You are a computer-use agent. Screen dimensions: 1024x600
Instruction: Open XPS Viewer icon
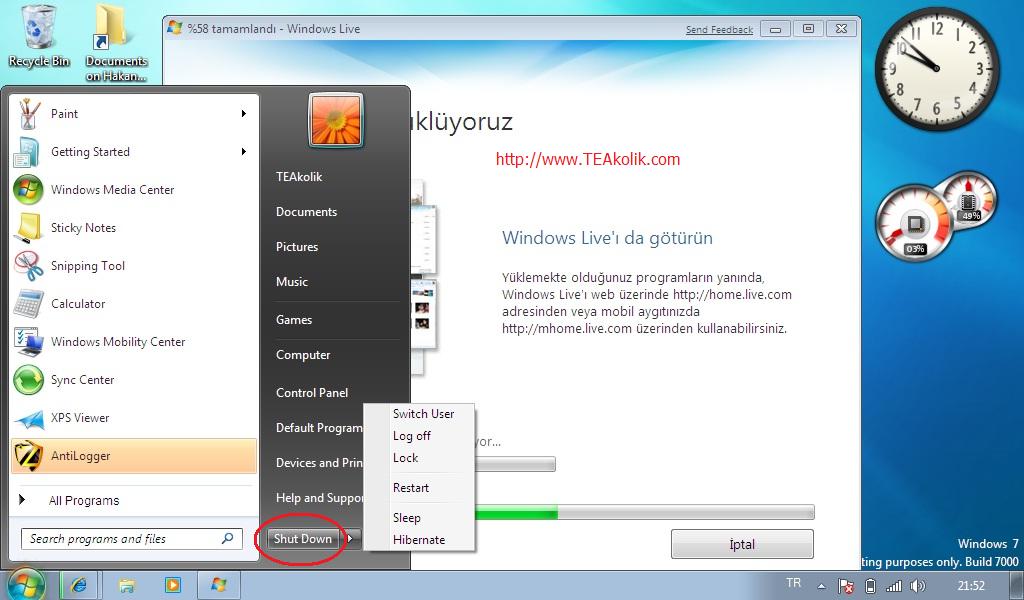28,418
